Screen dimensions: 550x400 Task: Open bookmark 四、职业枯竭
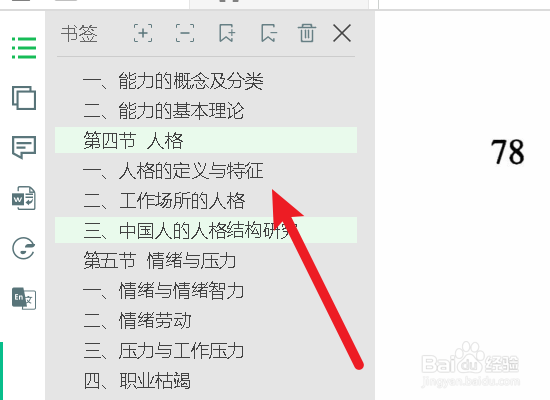[x=137, y=381]
